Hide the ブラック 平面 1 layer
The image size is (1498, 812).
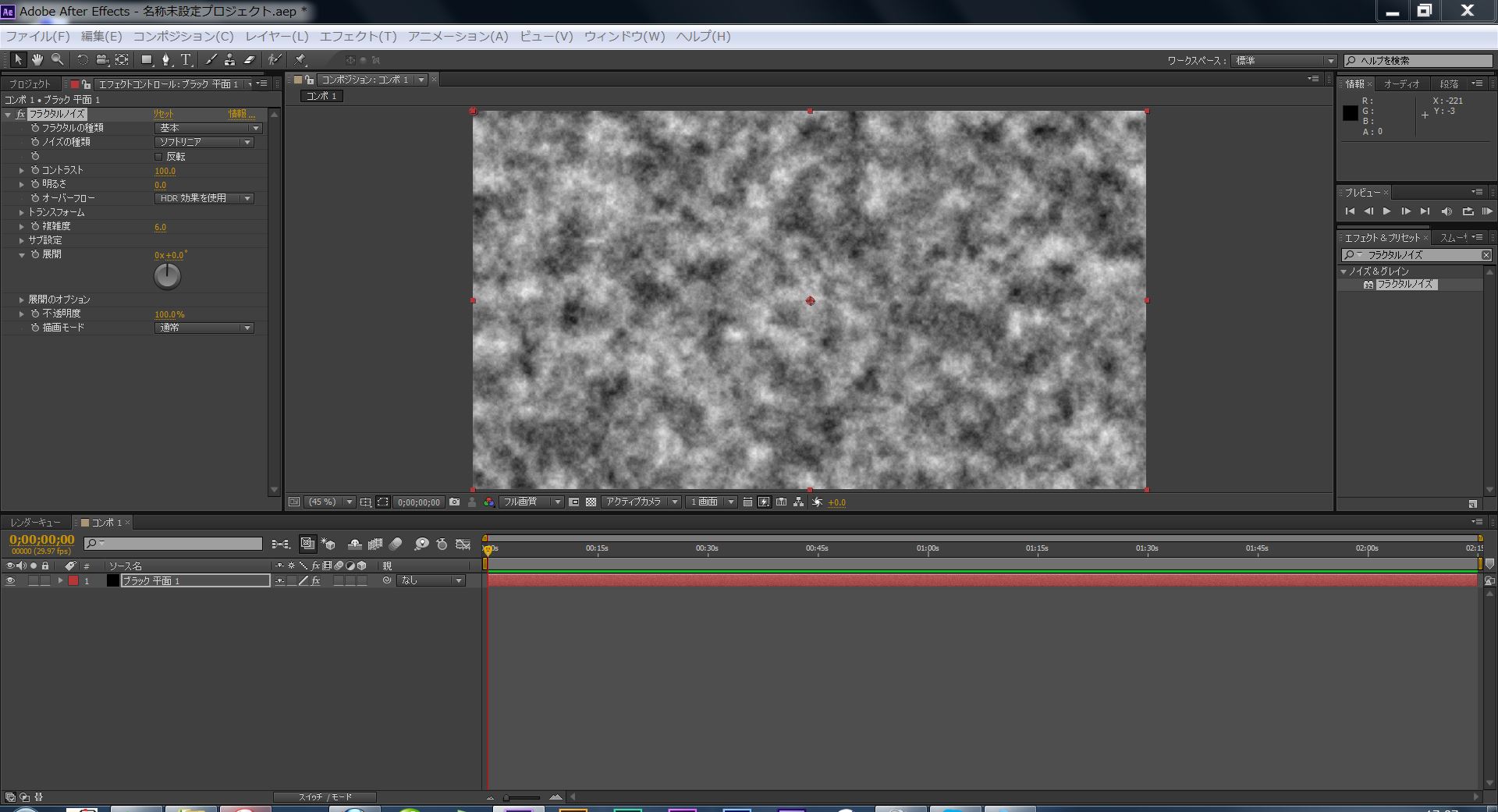point(10,581)
